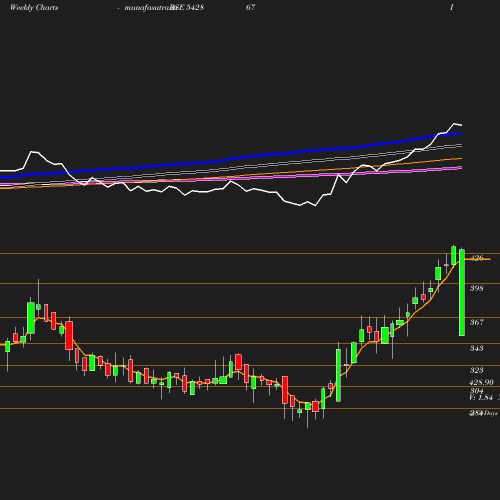The image size is (500, 500).
Task: Click the "Days" label at axis bottom
Action: [x=490, y=413]
